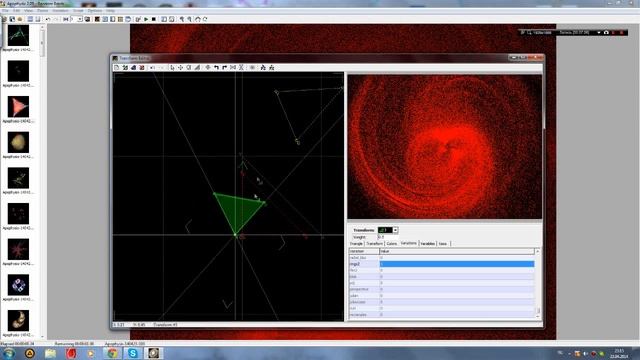640x360 pixels.
Task: Click the Add new transform icon in editor toolbar
Action: pyautogui.click(x=125, y=67)
